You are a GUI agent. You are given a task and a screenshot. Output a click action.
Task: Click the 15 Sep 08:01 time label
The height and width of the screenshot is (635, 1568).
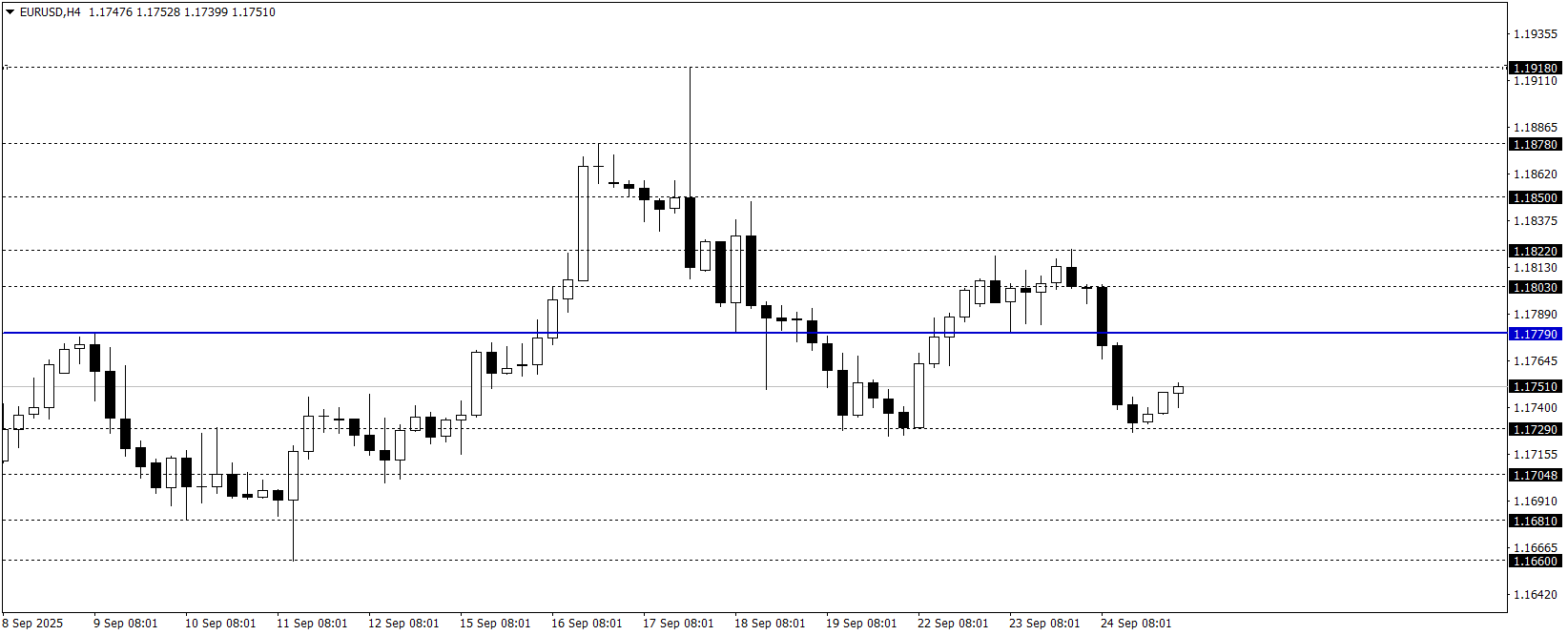495,624
